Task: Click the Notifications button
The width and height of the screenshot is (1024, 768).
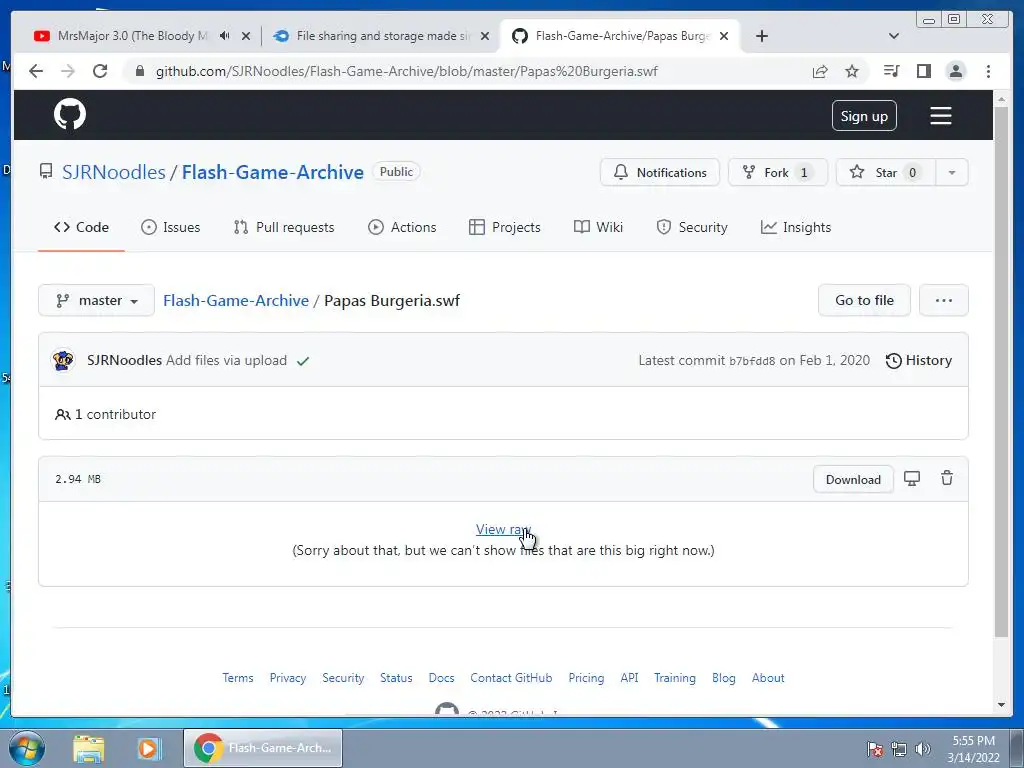Action: point(660,172)
